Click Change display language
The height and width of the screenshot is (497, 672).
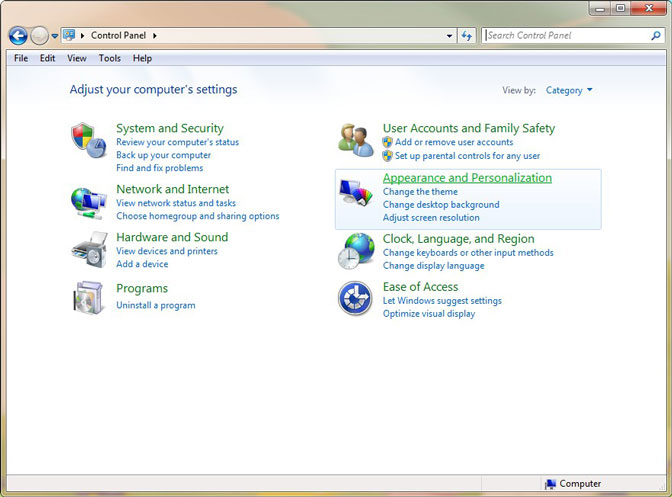point(433,266)
